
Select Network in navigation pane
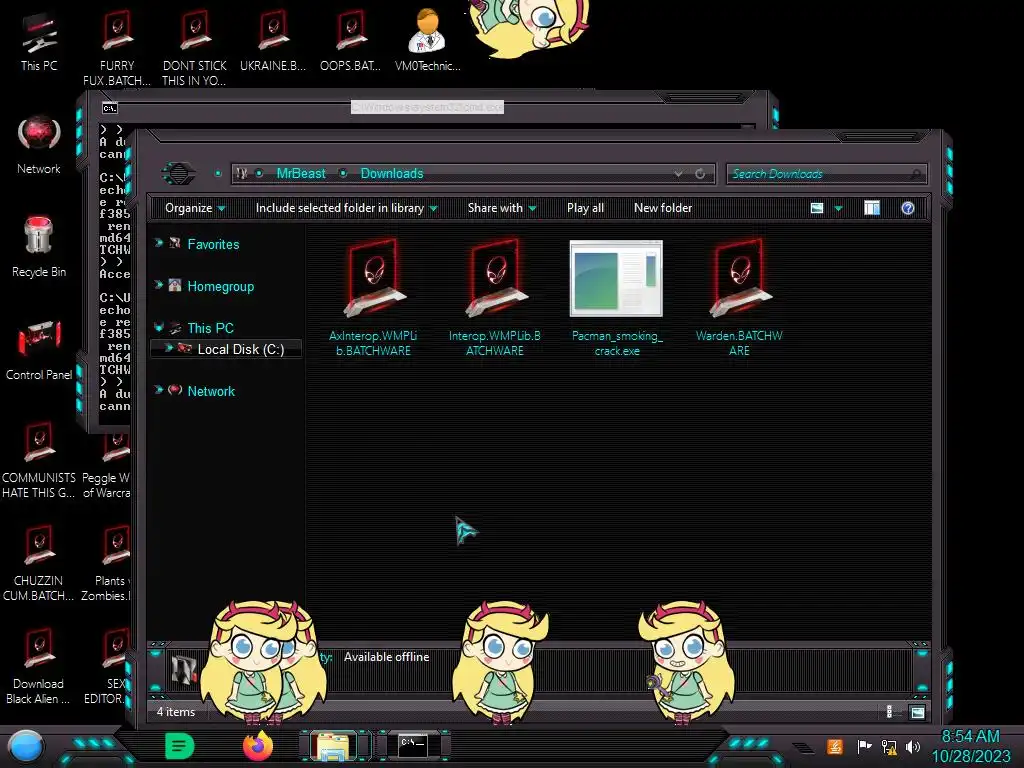pos(211,391)
